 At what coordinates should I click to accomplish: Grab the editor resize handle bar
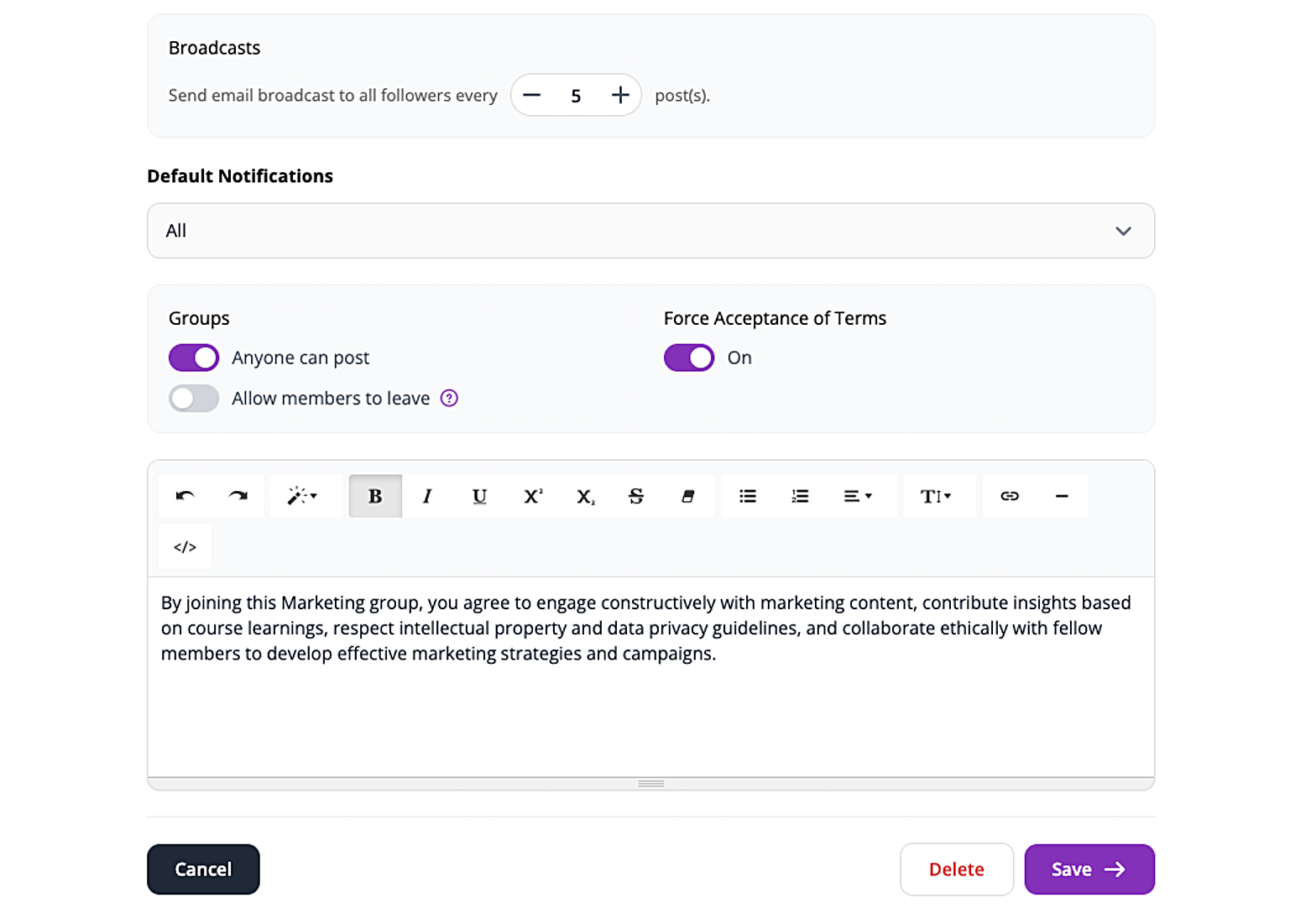(651, 784)
